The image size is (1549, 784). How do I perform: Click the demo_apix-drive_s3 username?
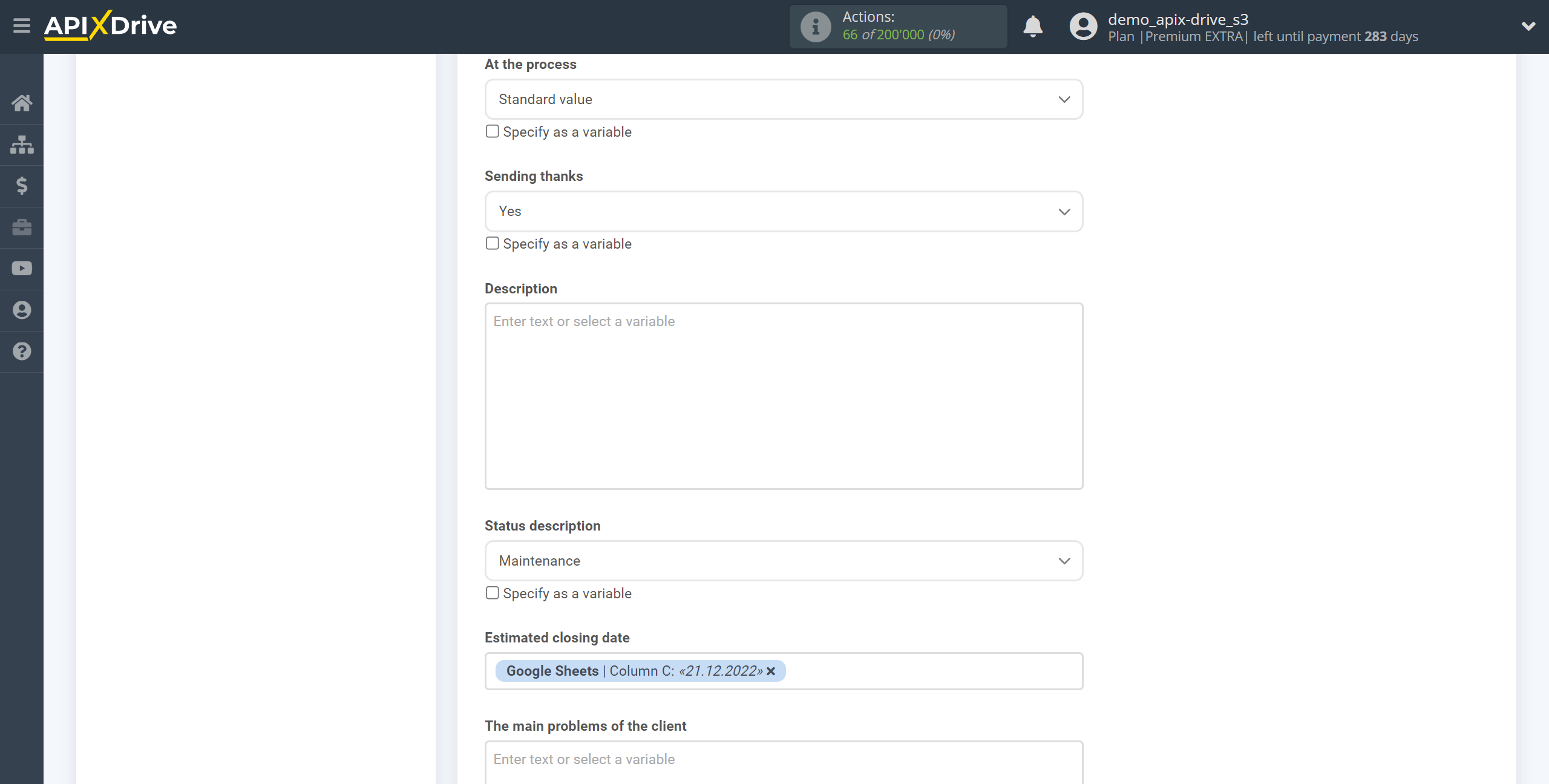pyautogui.click(x=1178, y=19)
